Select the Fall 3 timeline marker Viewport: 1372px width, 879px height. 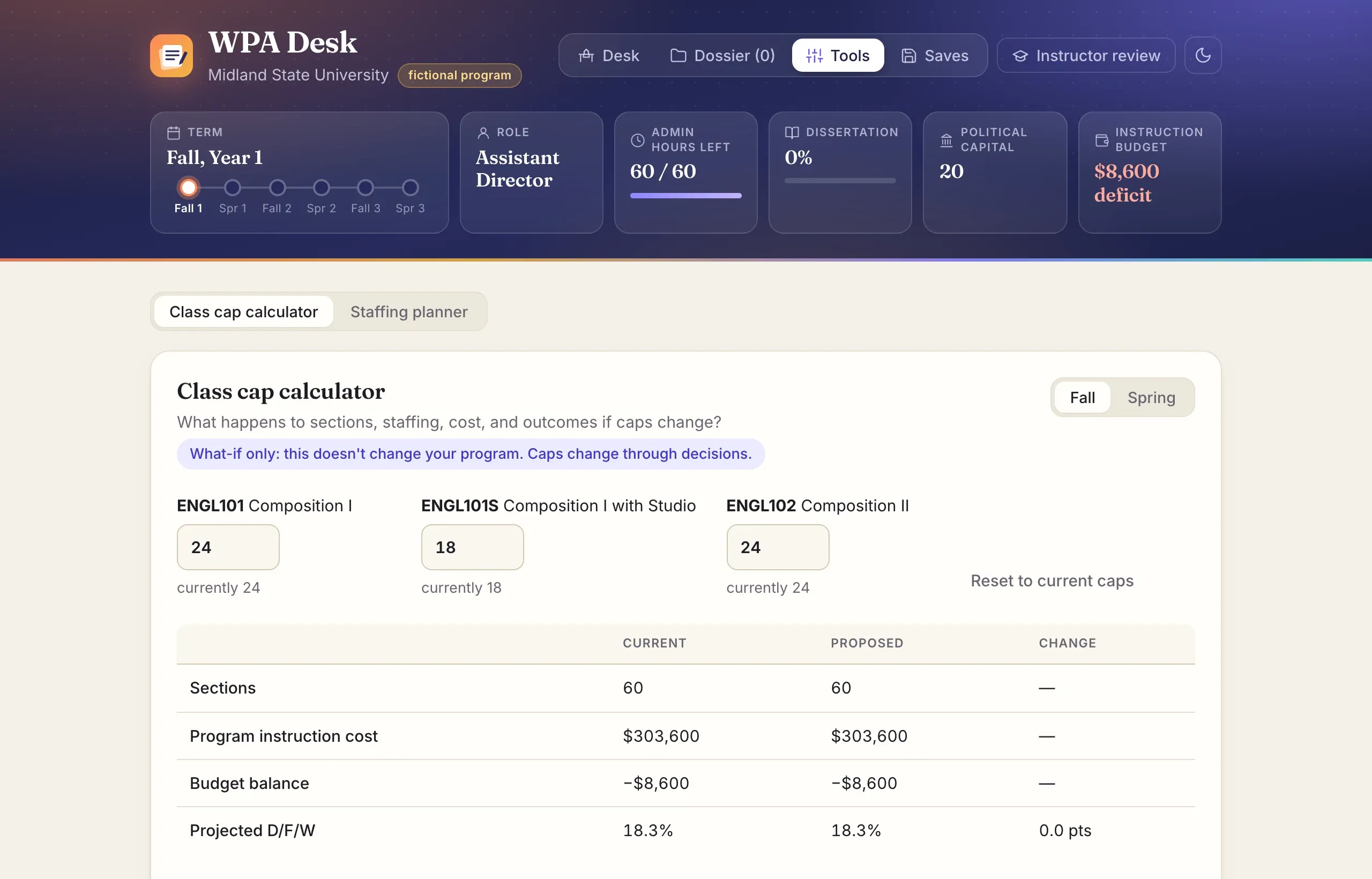point(366,187)
